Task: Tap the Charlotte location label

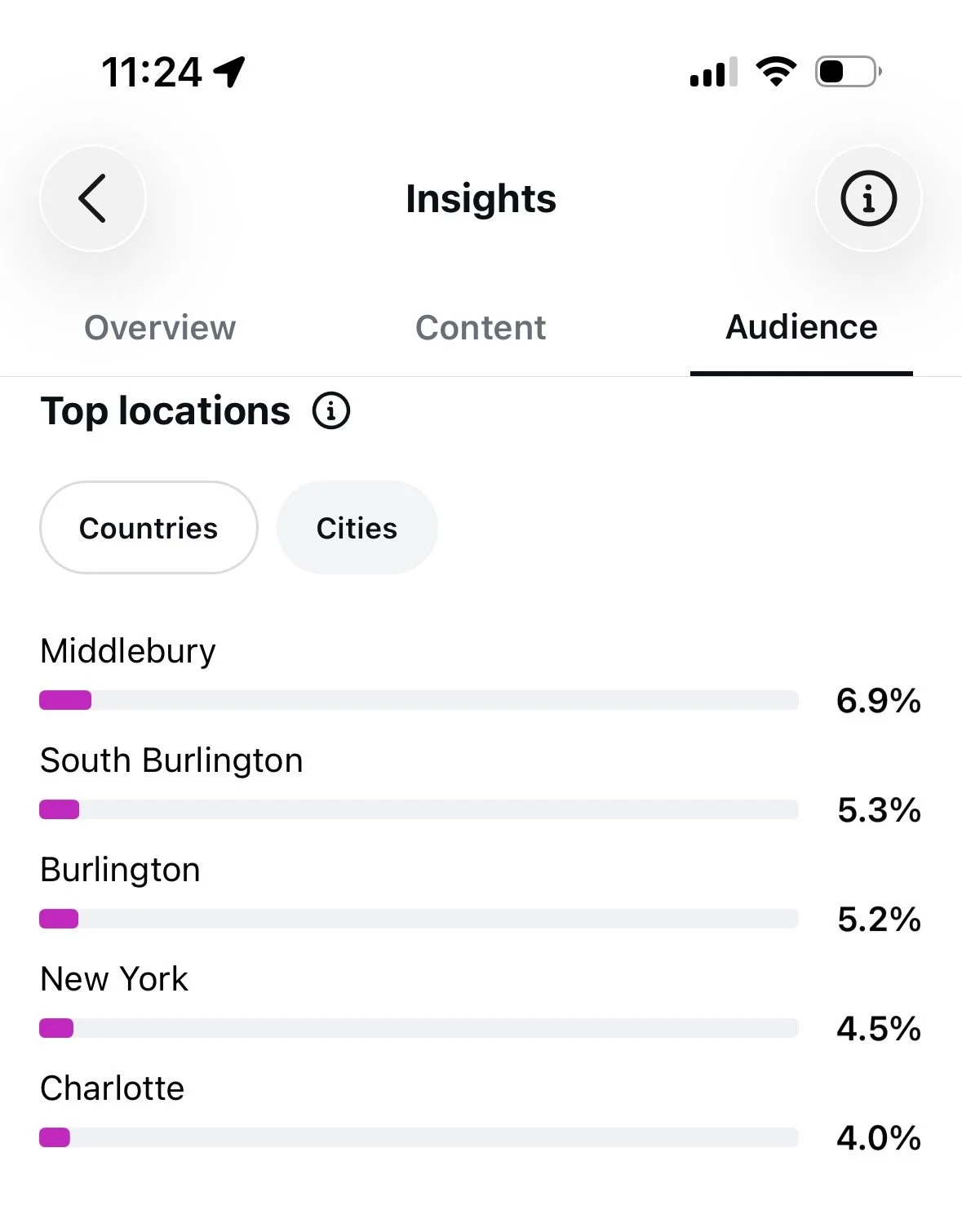Action: point(113,1088)
